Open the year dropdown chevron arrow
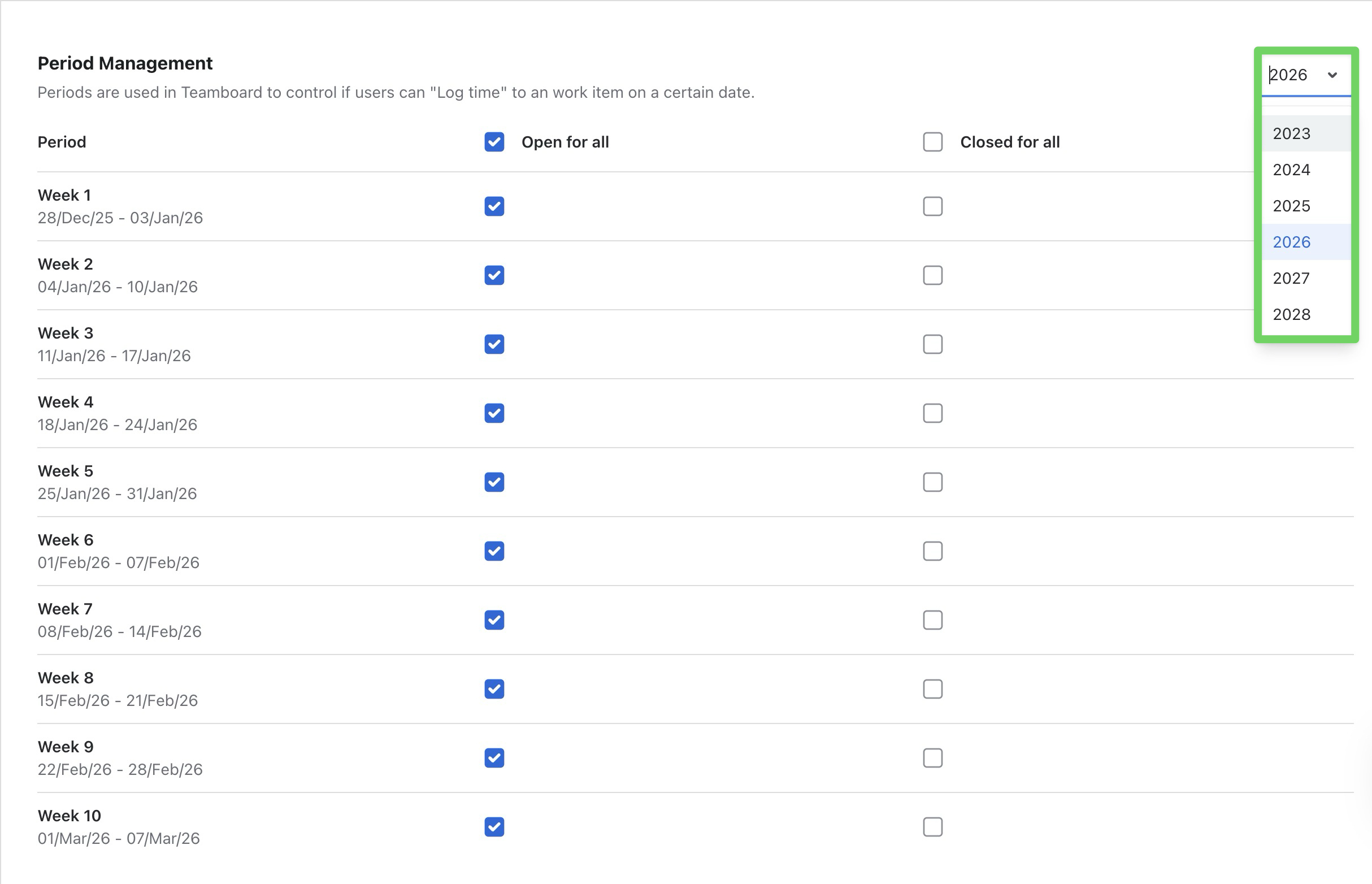This screenshot has height=884, width=1372. 1332,75
